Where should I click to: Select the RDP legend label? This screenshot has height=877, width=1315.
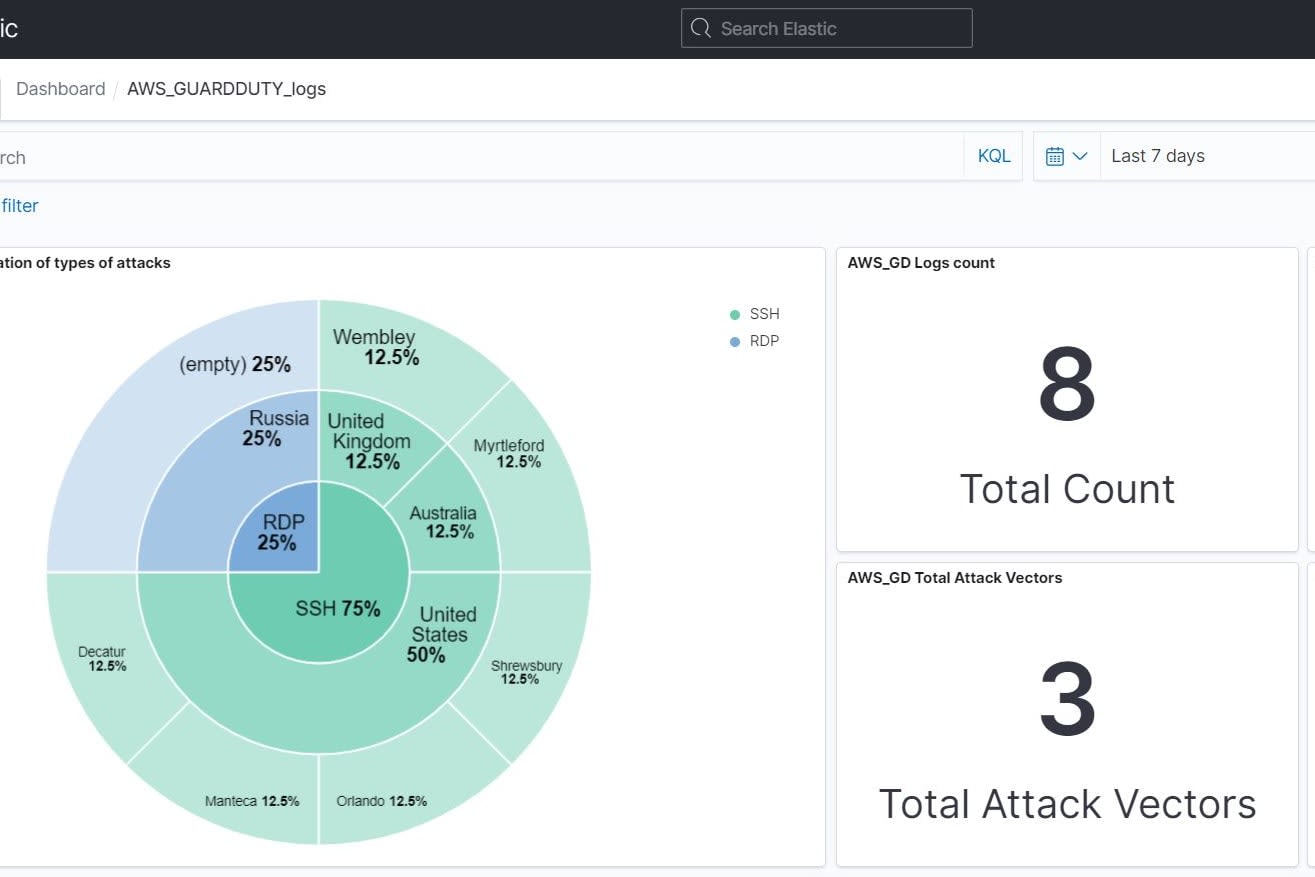pos(764,341)
